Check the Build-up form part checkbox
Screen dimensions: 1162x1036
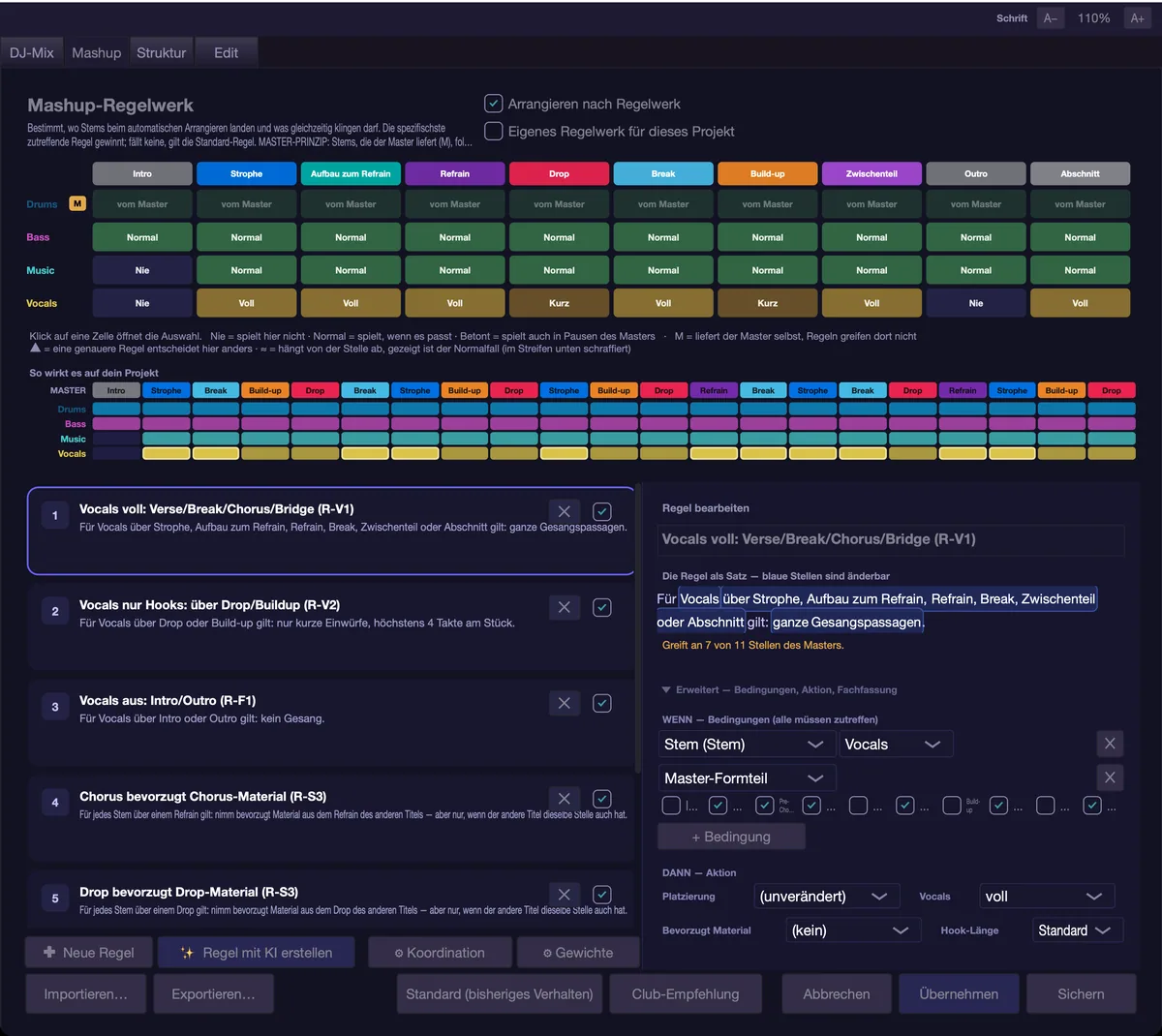click(952, 806)
